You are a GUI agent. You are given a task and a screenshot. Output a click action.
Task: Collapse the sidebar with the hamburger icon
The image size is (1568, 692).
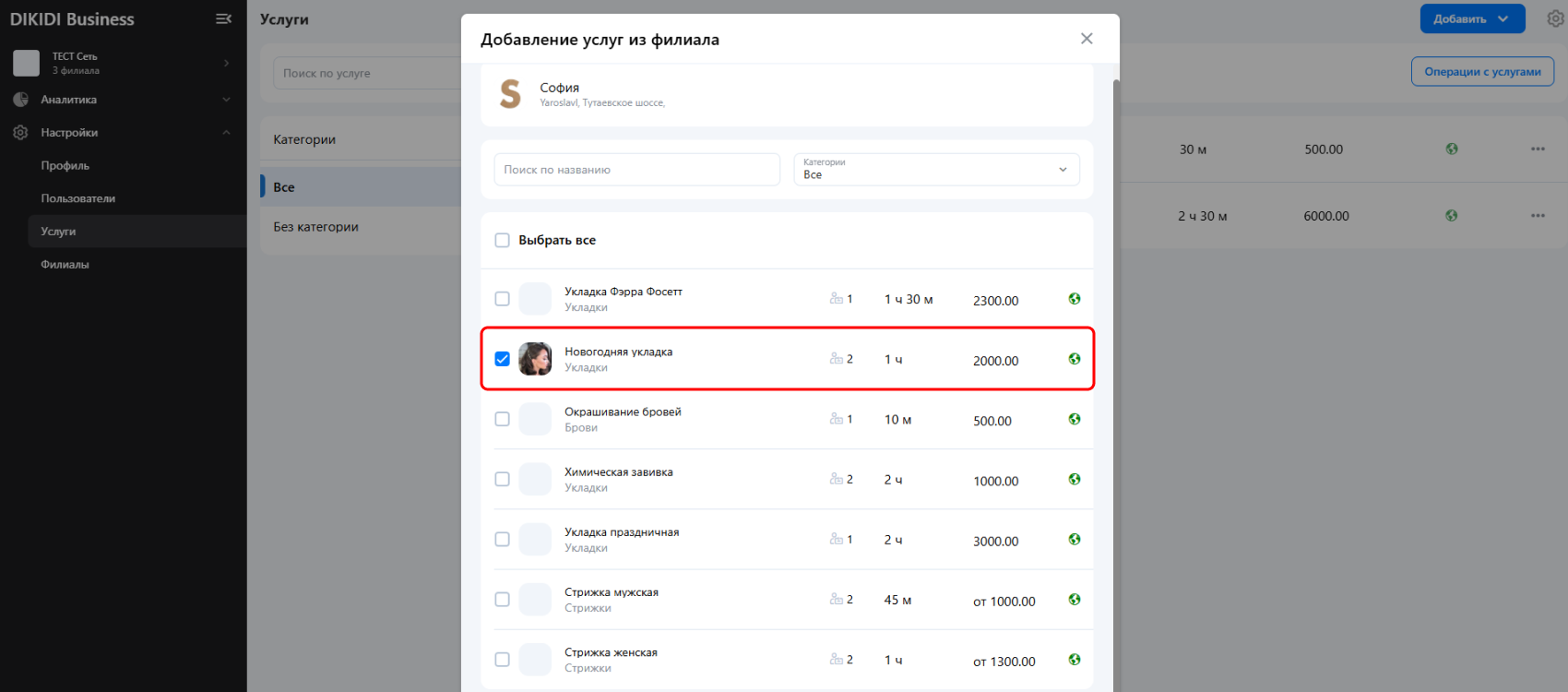tap(223, 19)
